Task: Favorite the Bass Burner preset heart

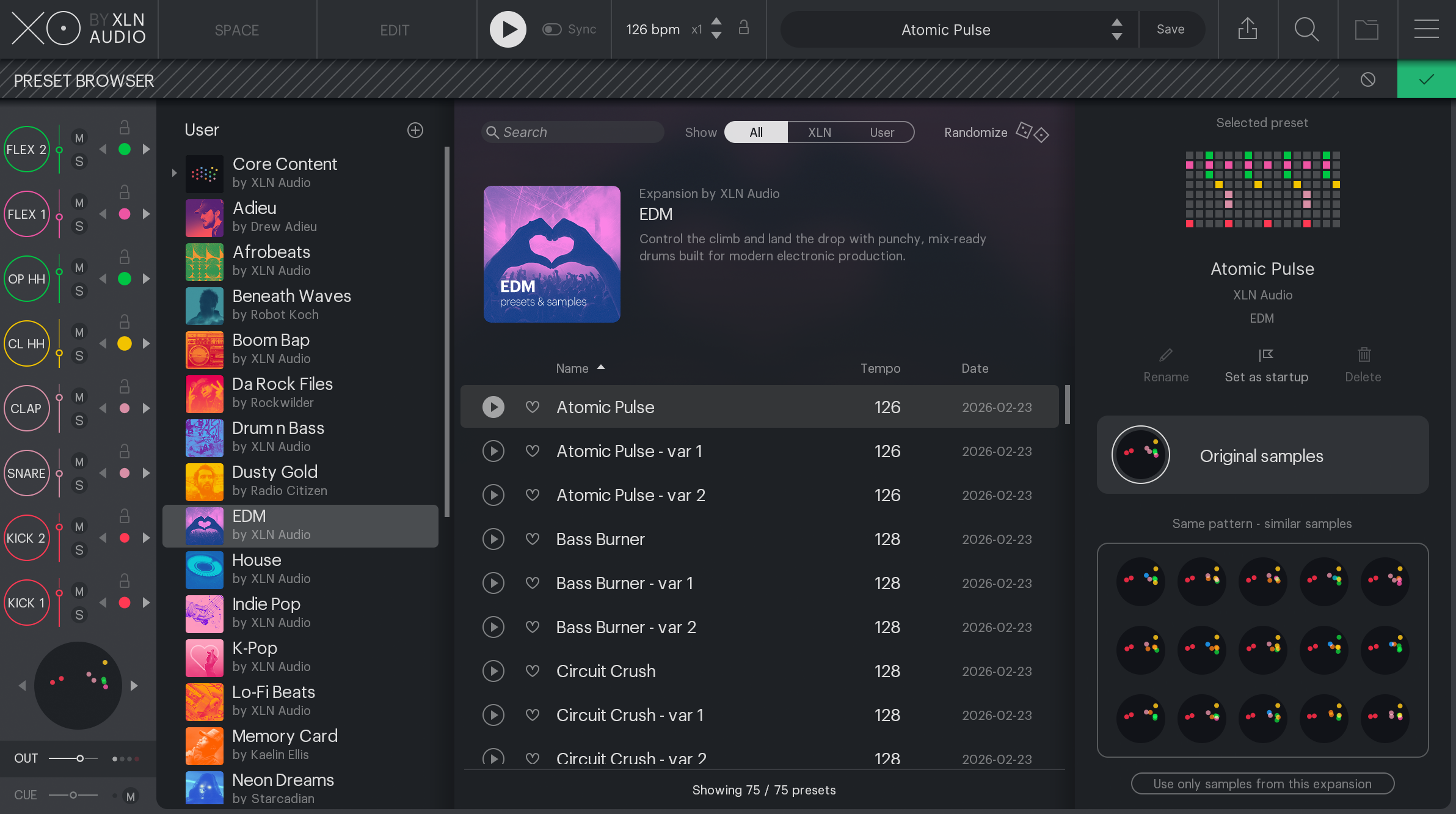Action: click(x=533, y=539)
